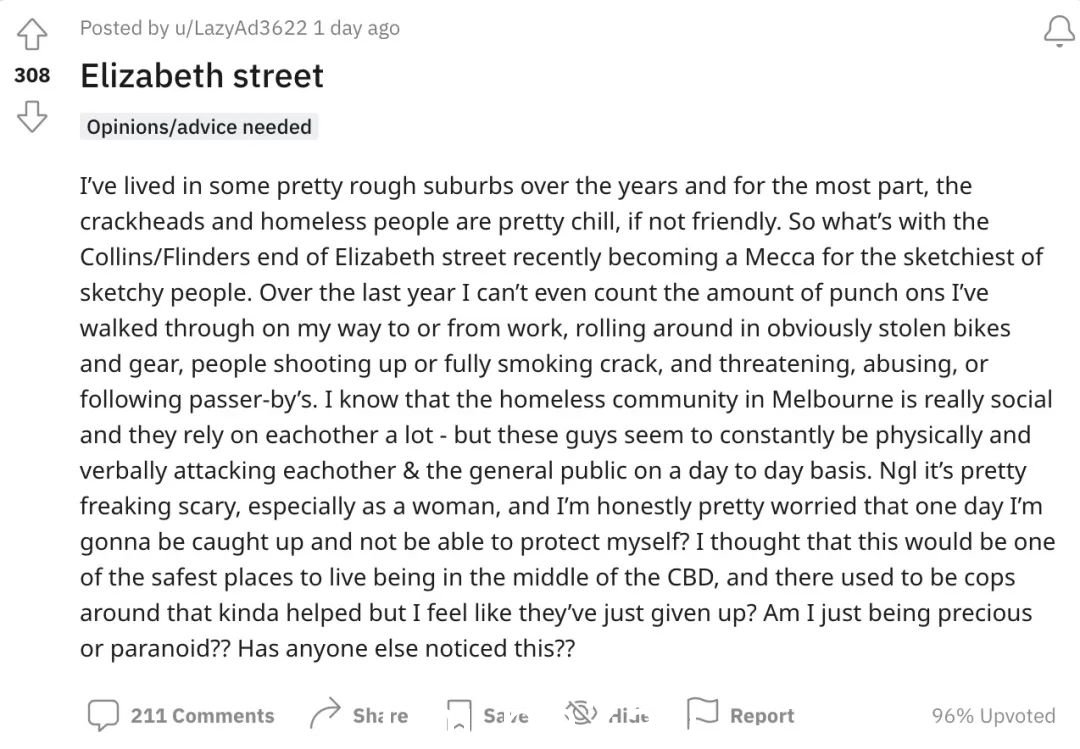Screen dimensions: 1080x749
Task: Click the Share text label
Action: (x=380, y=716)
